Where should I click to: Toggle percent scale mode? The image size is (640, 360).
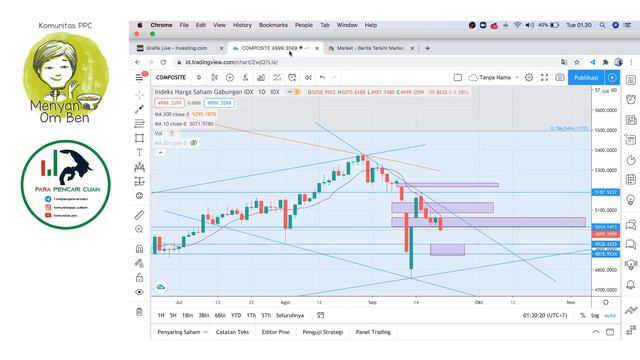(x=582, y=315)
